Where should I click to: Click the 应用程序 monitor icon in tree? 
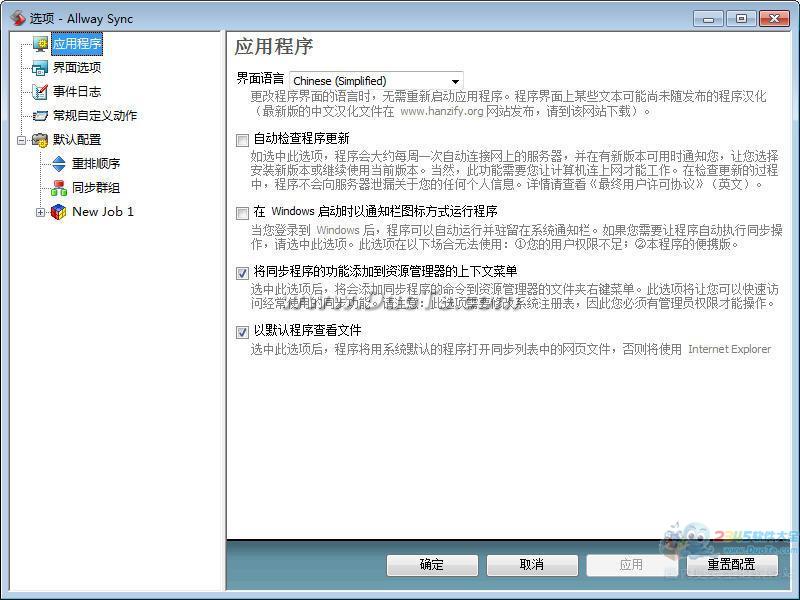coord(40,44)
